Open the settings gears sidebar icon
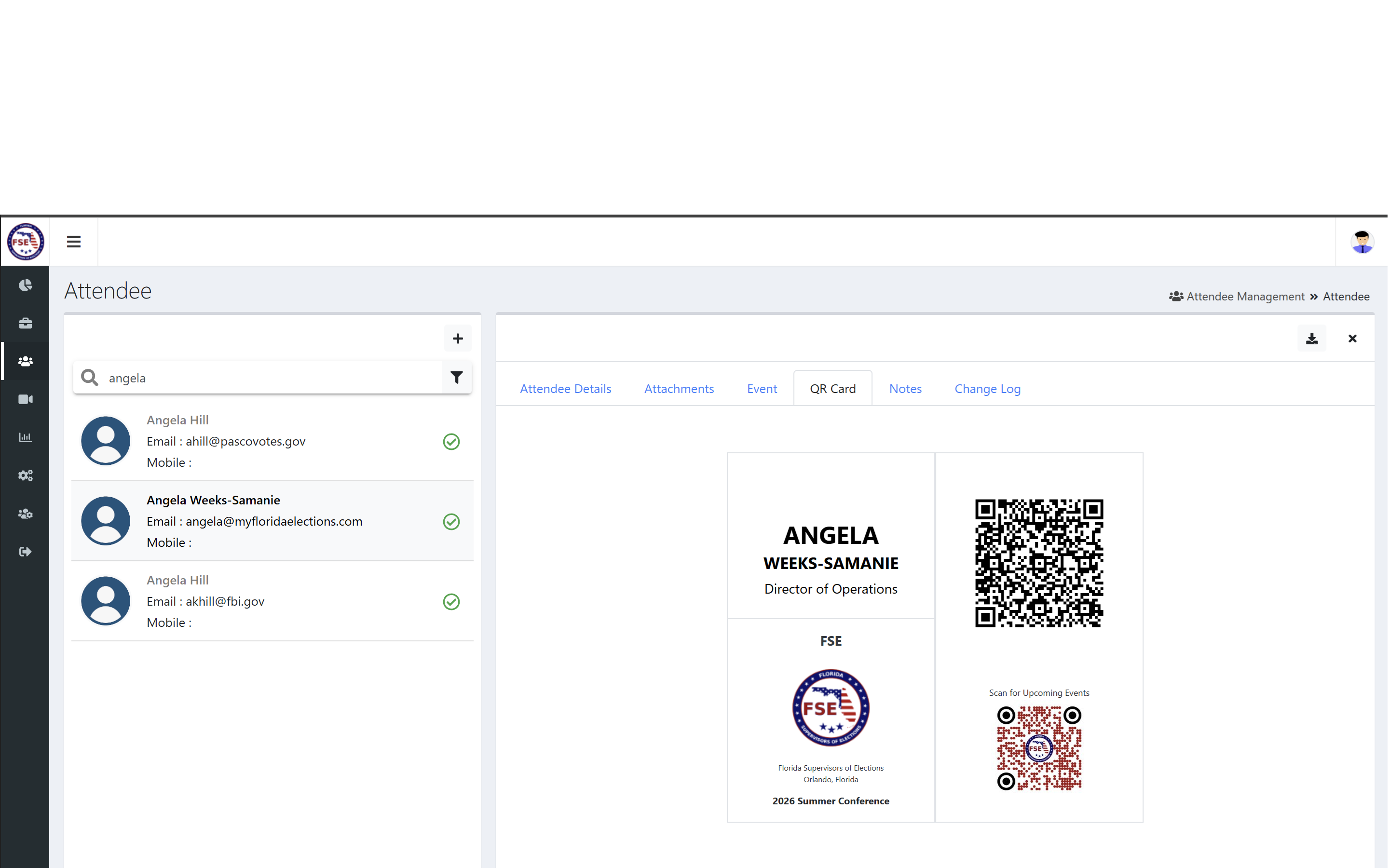Screen dimensions: 1389x868 click(25, 475)
